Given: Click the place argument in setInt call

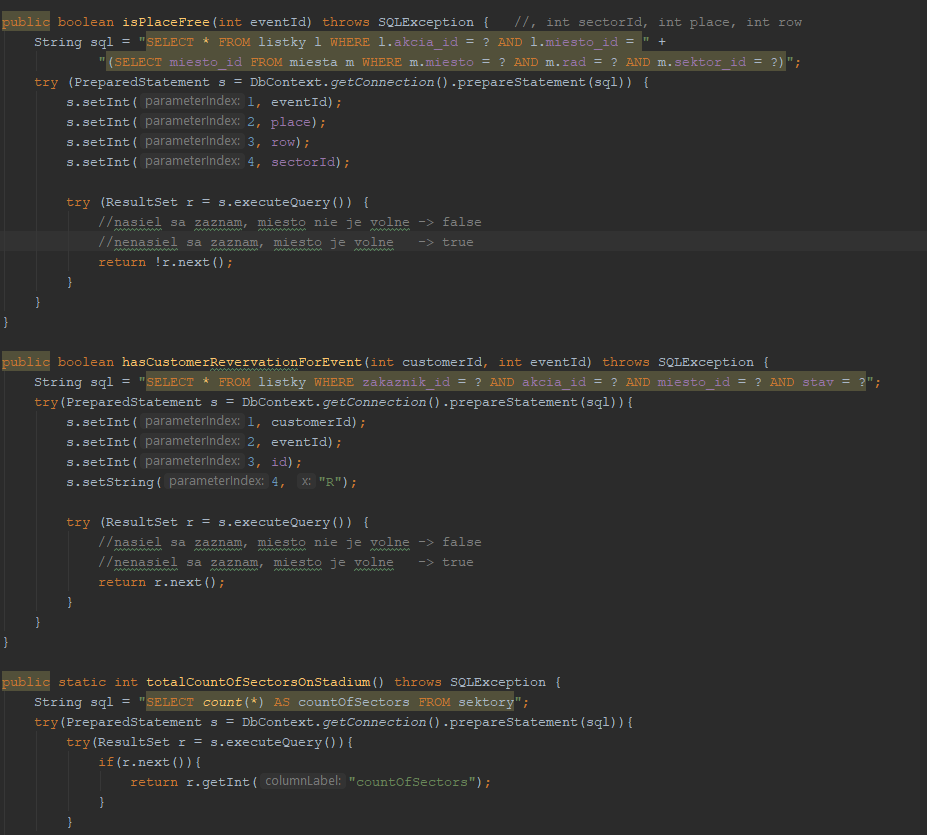Looking at the screenshot, I should [x=291, y=122].
